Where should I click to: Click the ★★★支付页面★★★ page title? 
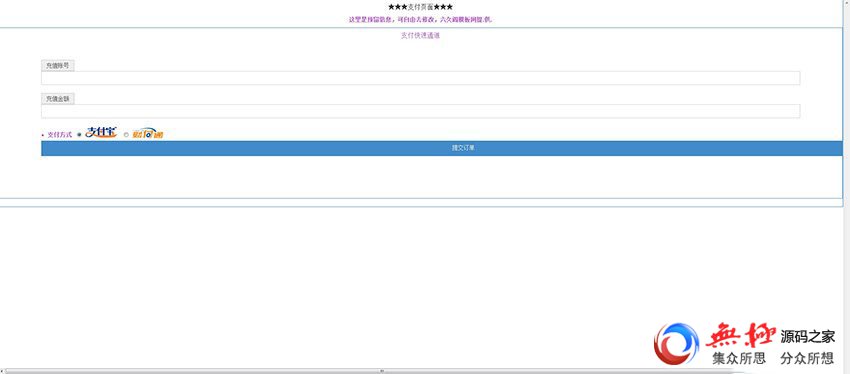421,7
